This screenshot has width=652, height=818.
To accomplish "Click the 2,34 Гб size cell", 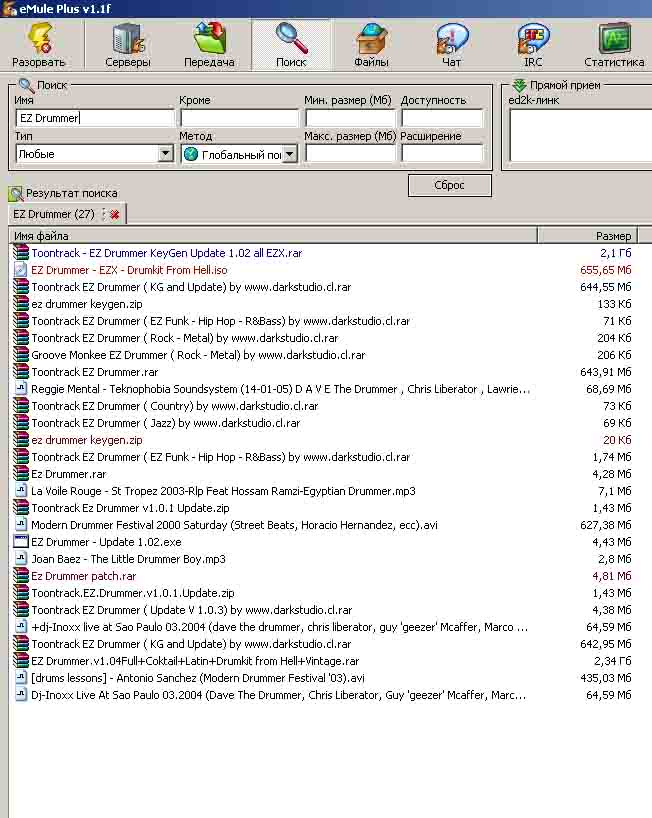I will pos(612,661).
